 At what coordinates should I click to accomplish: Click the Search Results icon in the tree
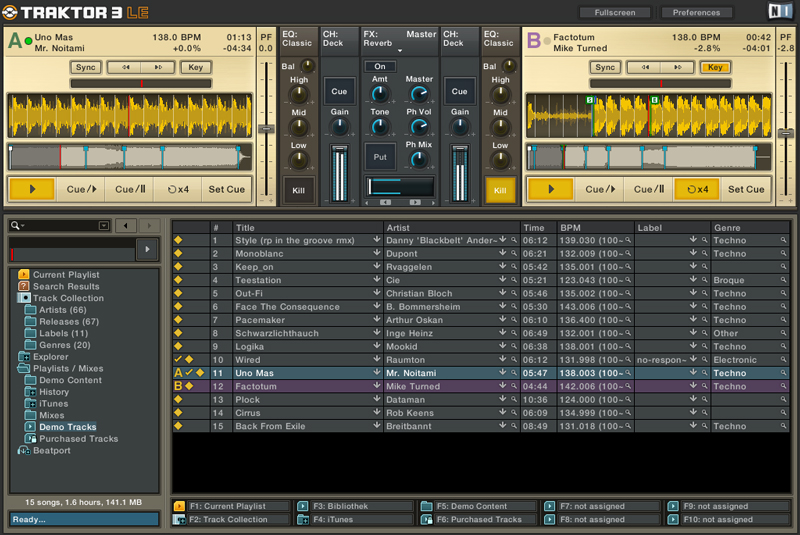(24, 286)
